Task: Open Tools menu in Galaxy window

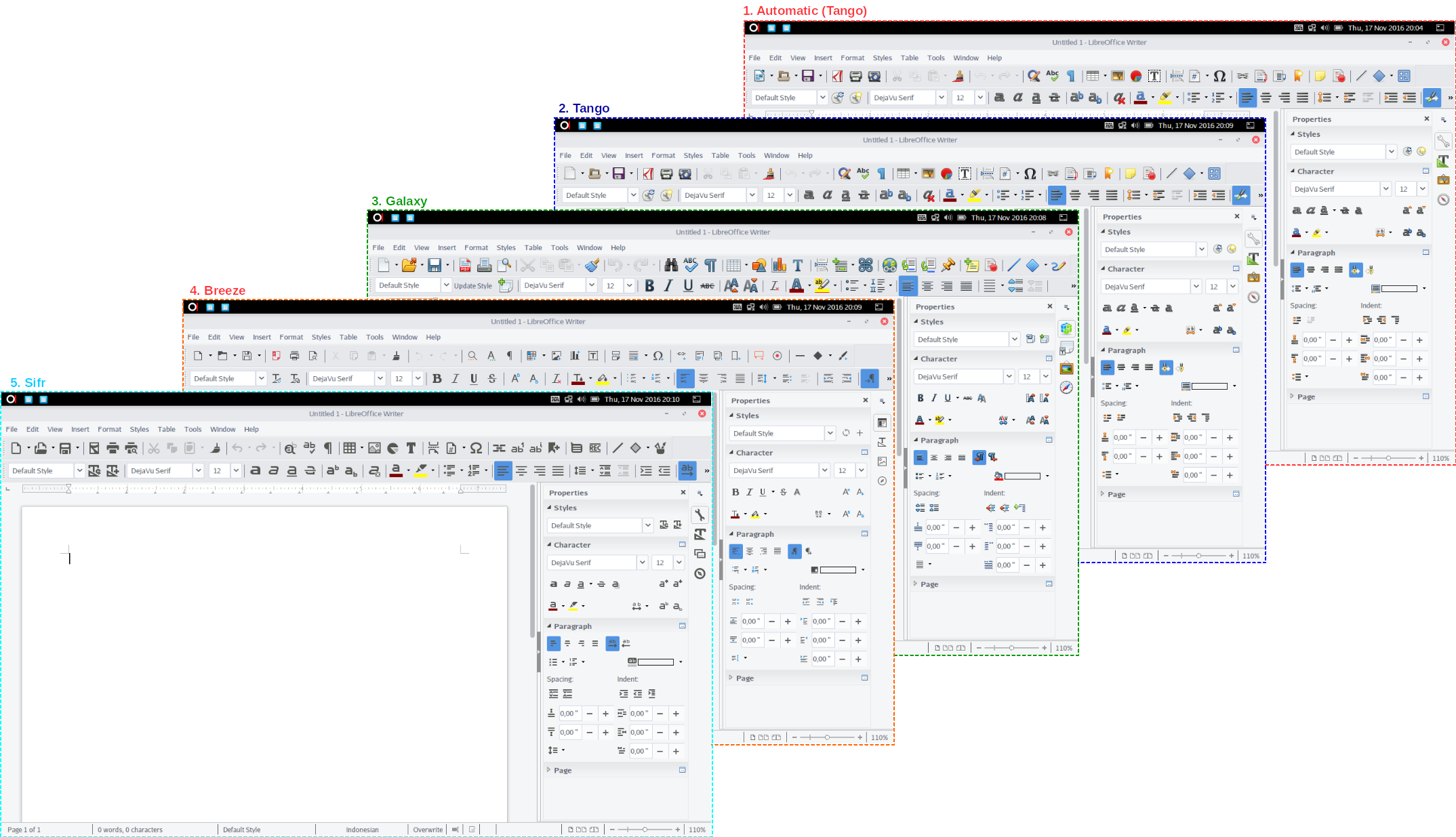Action: point(559,247)
